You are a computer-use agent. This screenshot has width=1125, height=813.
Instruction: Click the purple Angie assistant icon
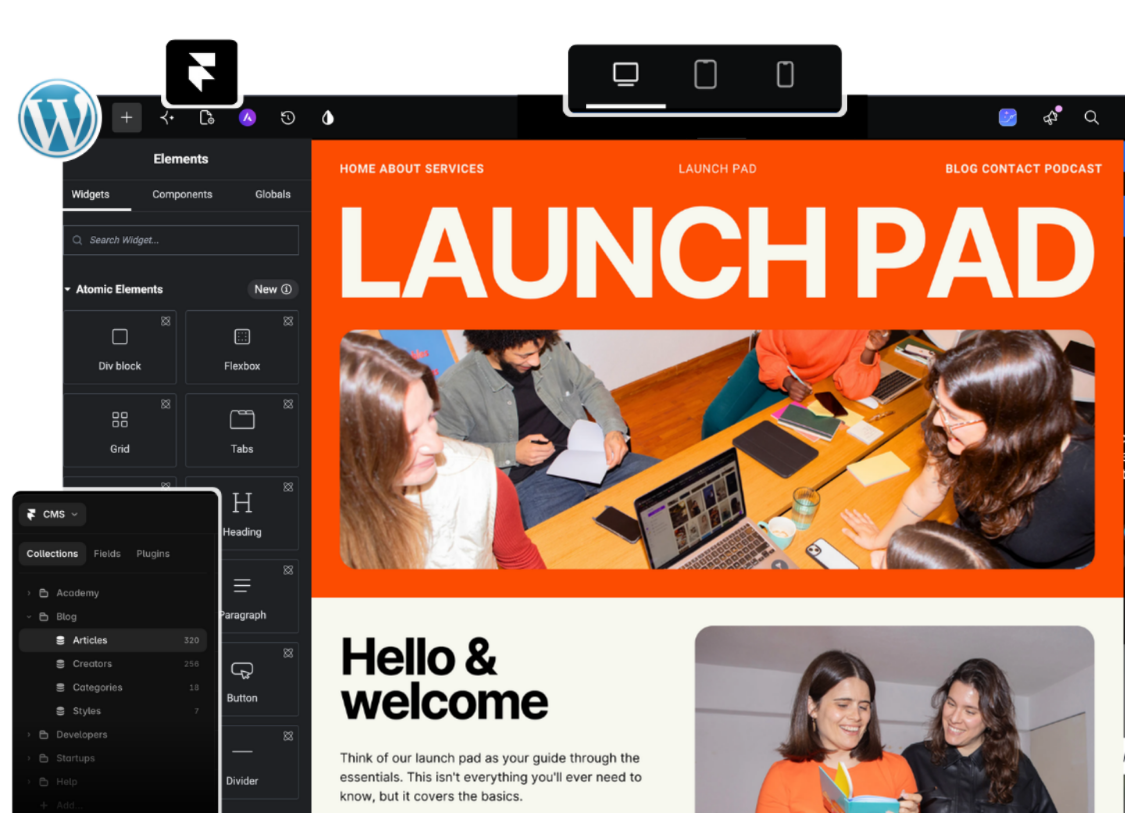click(x=248, y=118)
